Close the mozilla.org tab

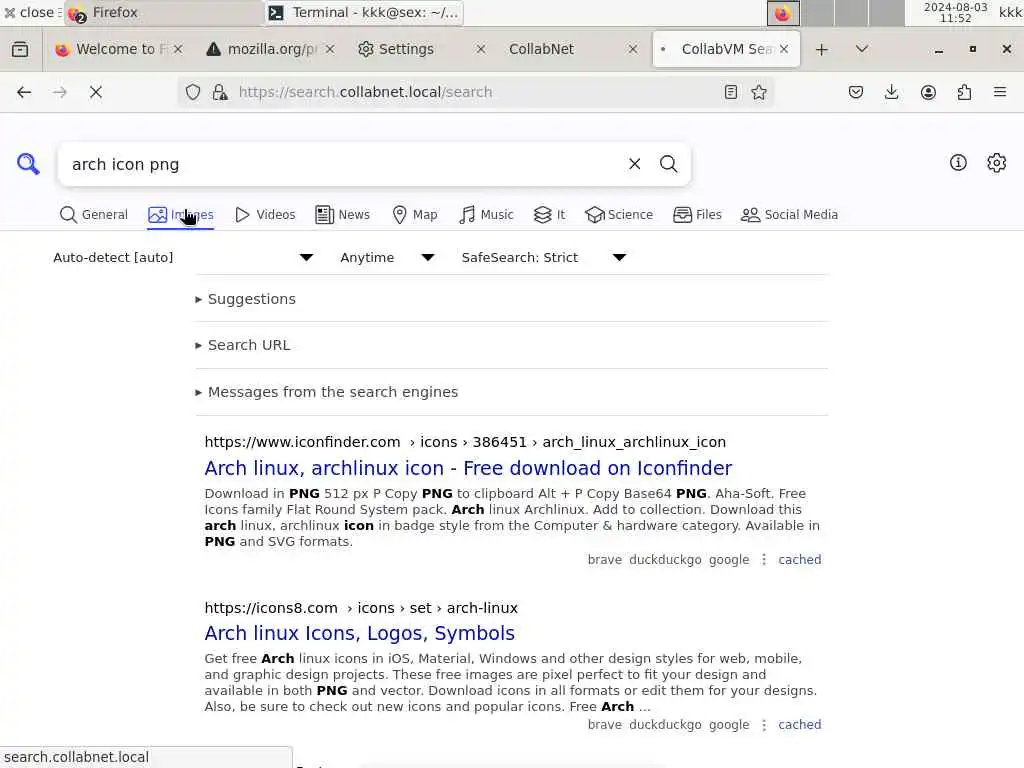pyautogui.click(x=330, y=49)
